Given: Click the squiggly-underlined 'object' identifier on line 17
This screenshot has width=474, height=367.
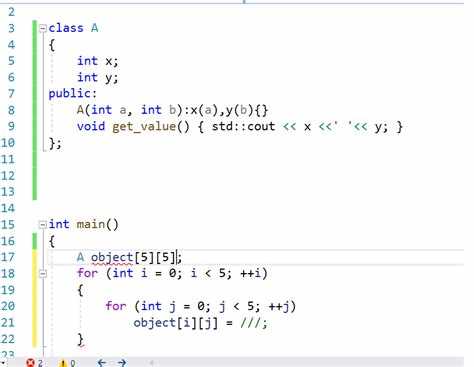Looking at the screenshot, I should [x=112, y=258].
